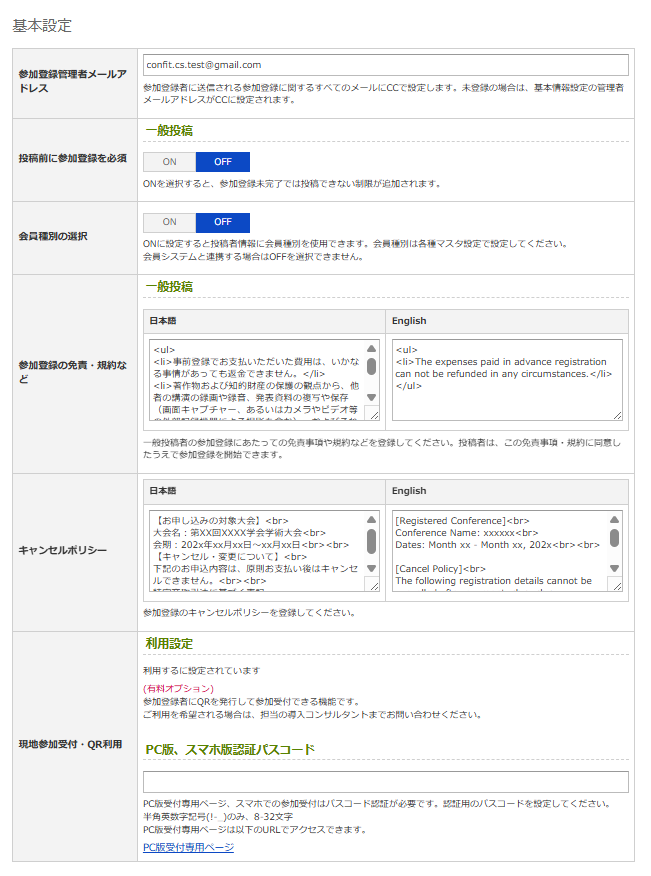The image size is (651, 876).
Task: Click resize handle of English cancel policy textarea
Action: (617, 585)
